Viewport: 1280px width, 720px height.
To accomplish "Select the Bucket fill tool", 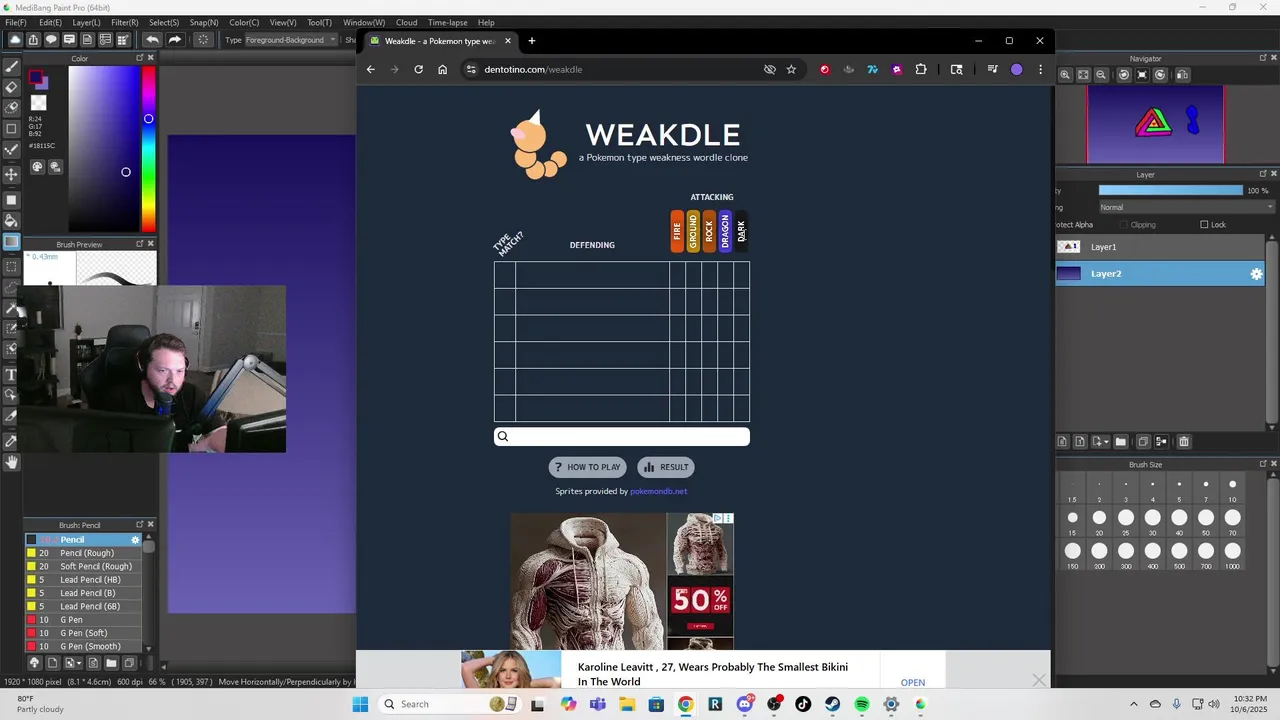I will [12, 220].
